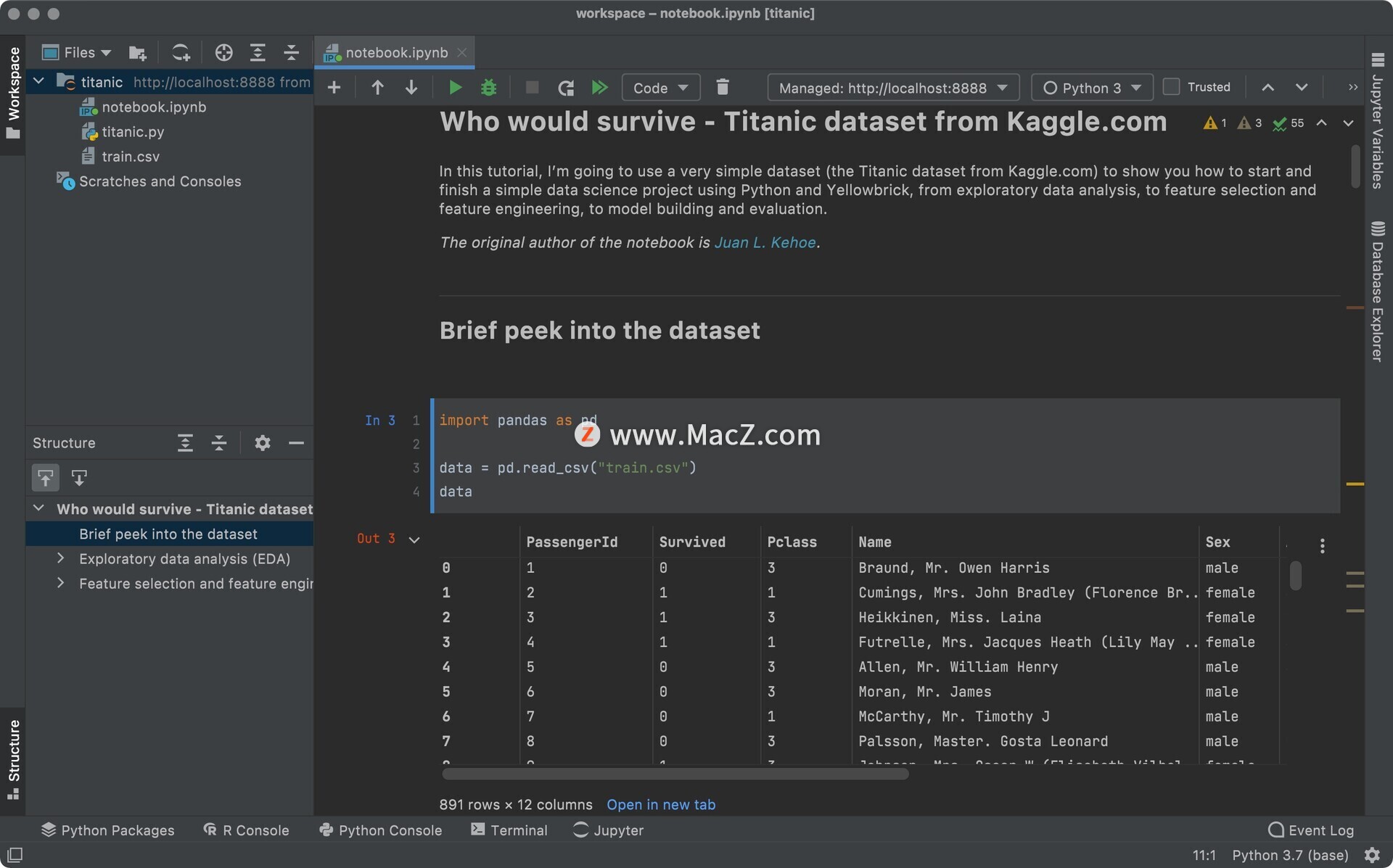Image resolution: width=1393 pixels, height=868 pixels.
Task: Click line 4 of code cell with "data"
Action: (x=456, y=492)
